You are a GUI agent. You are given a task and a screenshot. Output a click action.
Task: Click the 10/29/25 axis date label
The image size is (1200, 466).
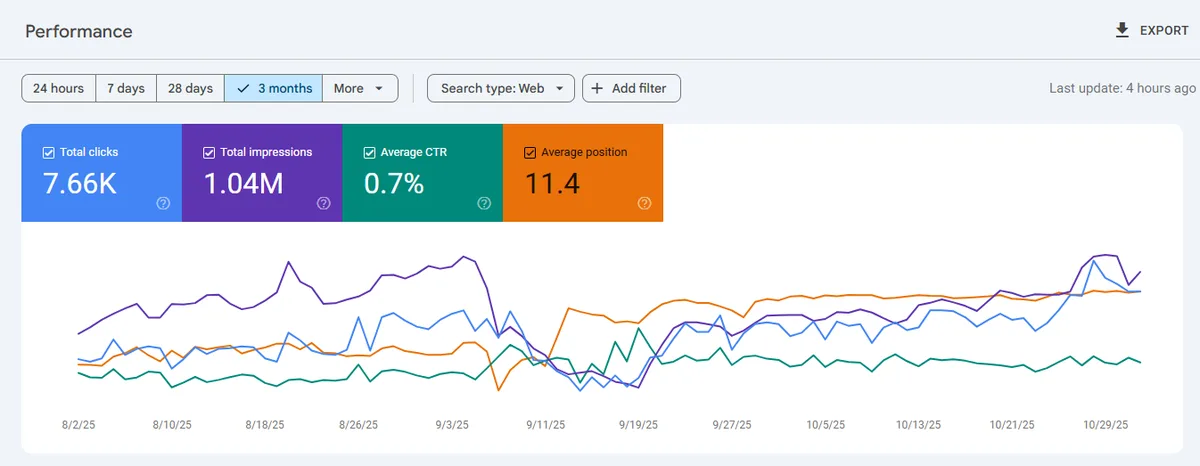1105,425
